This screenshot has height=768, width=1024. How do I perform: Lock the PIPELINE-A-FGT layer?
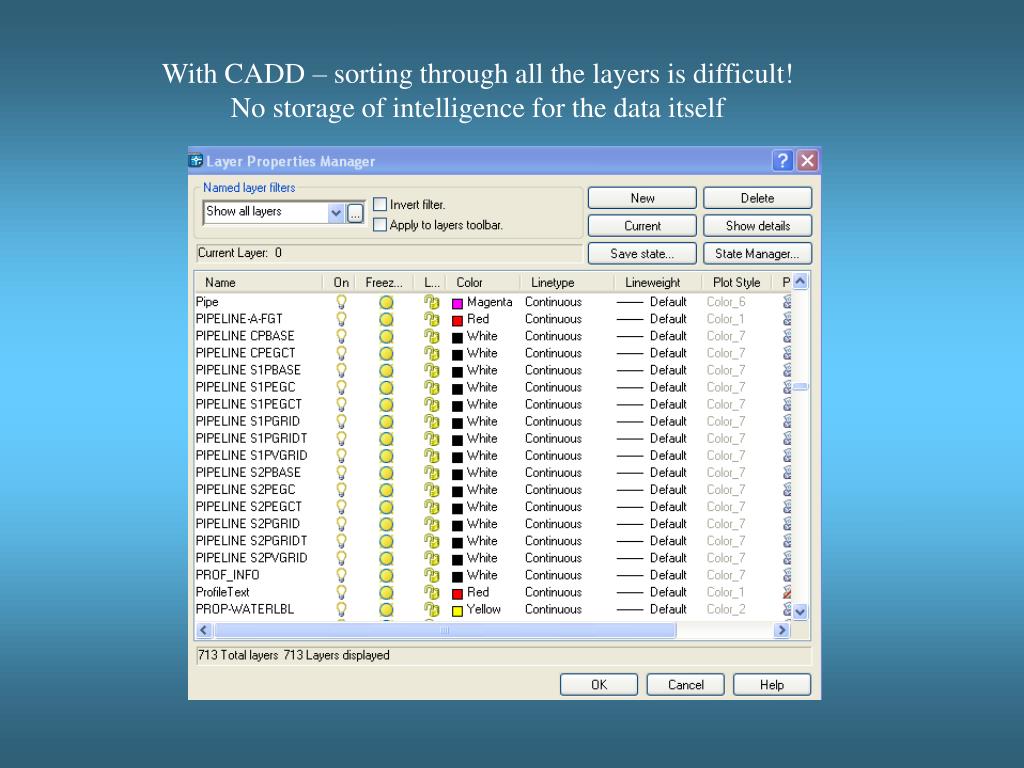point(432,319)
